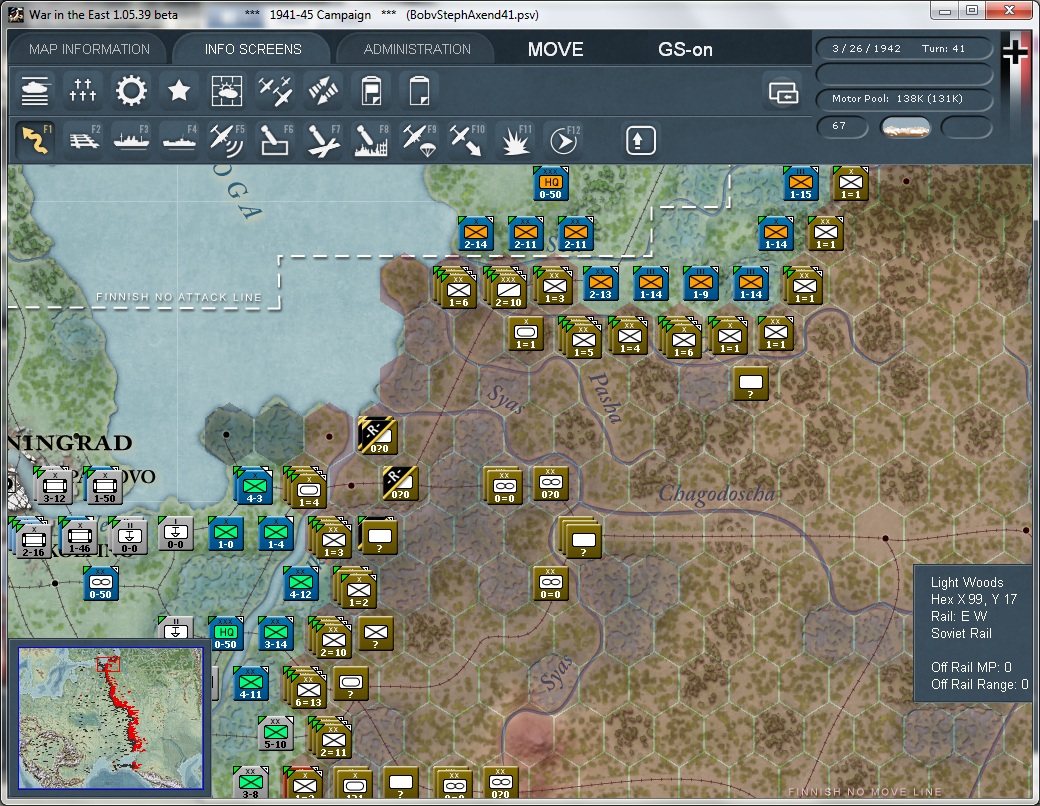The image size is (1040, 806).
Task: Select the green 3-14 infantry unit
Action: (x=276, y=634)
